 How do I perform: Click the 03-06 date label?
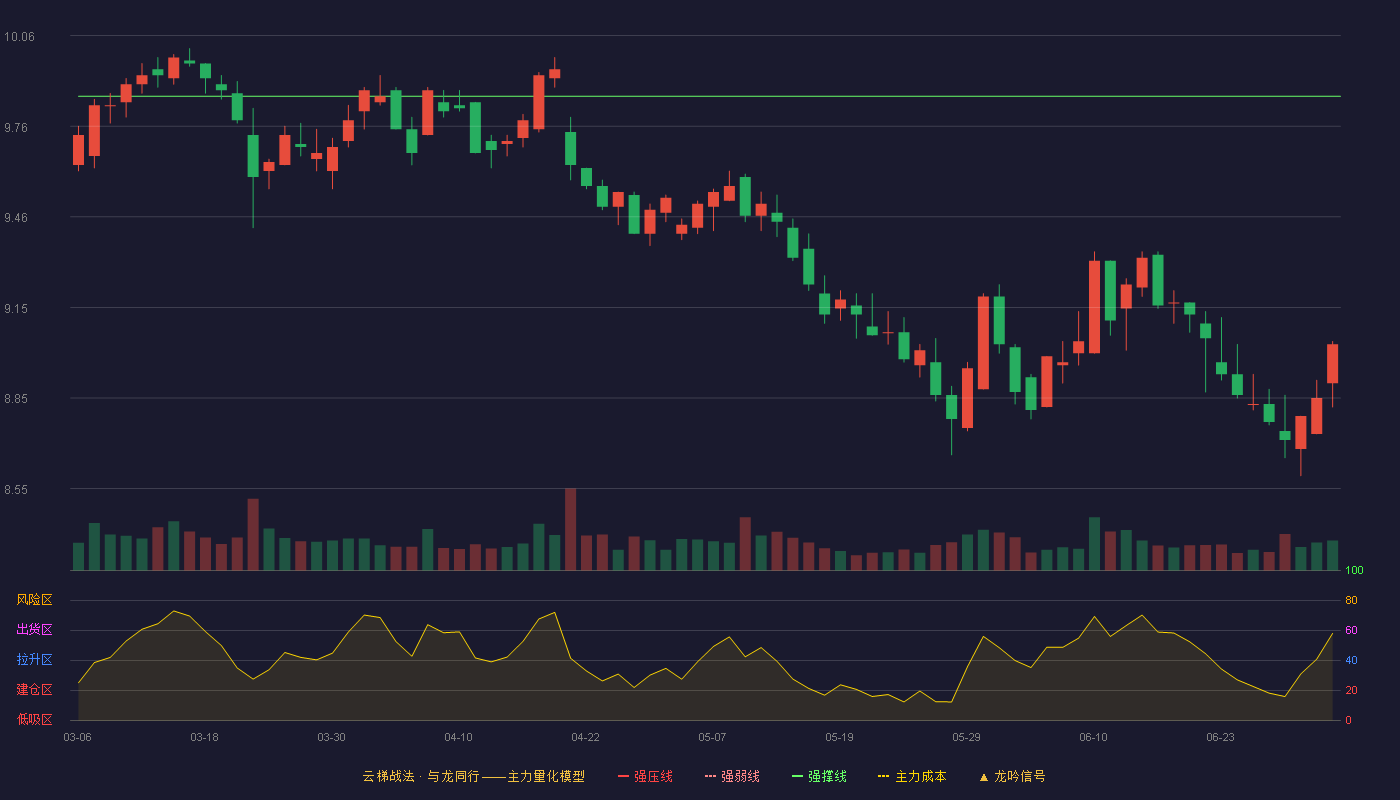click(x=78, y=737)
